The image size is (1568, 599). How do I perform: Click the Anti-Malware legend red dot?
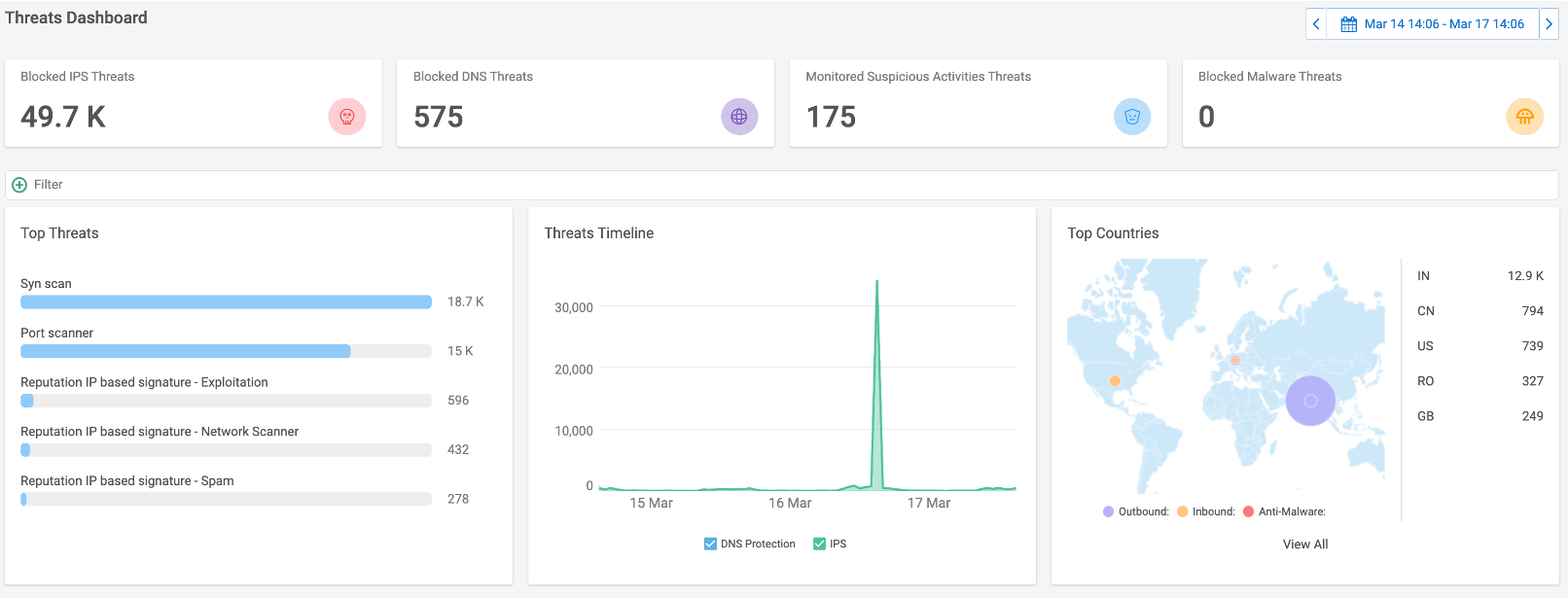pos(1248,511)
